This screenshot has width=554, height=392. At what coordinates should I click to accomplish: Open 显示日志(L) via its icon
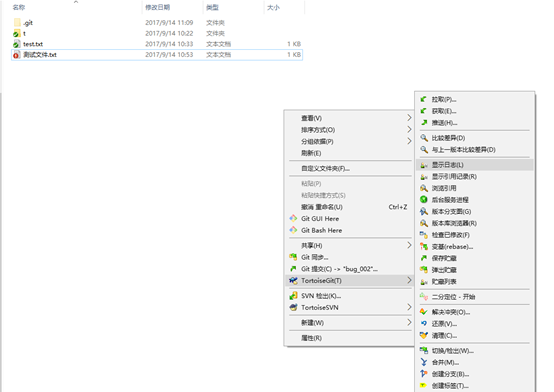point(424,165)
